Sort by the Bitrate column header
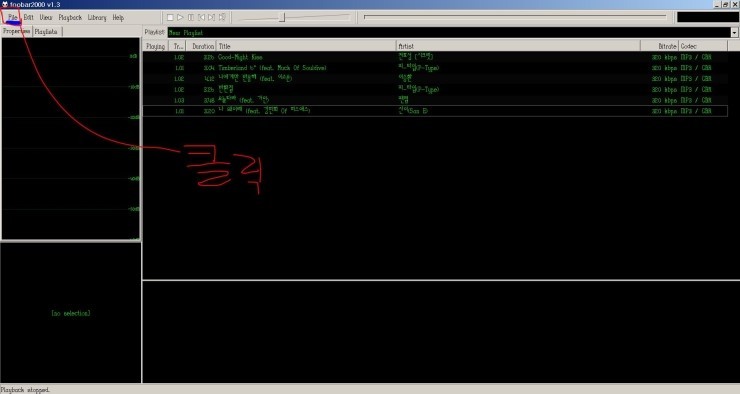The height and width of the screenshot is (394, 740). [660, 46]
